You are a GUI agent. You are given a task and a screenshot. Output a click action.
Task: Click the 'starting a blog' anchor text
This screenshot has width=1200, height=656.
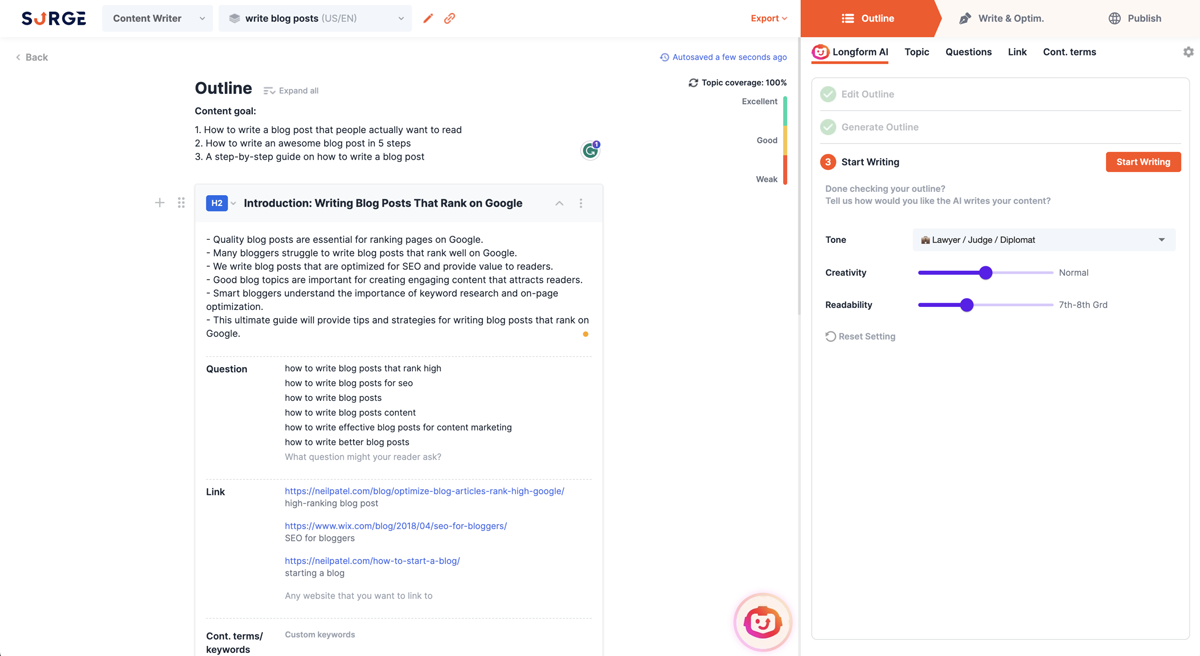pos(314,573)
